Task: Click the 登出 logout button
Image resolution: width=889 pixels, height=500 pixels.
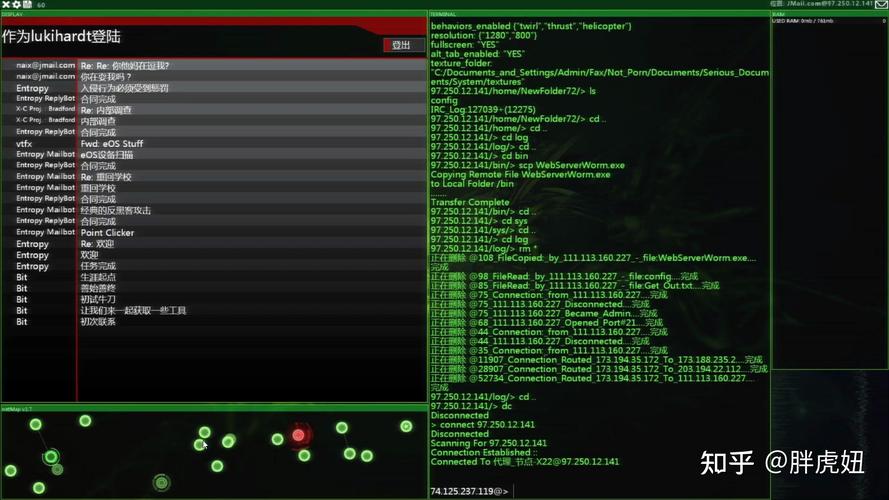Action: (x=401, y=45)
